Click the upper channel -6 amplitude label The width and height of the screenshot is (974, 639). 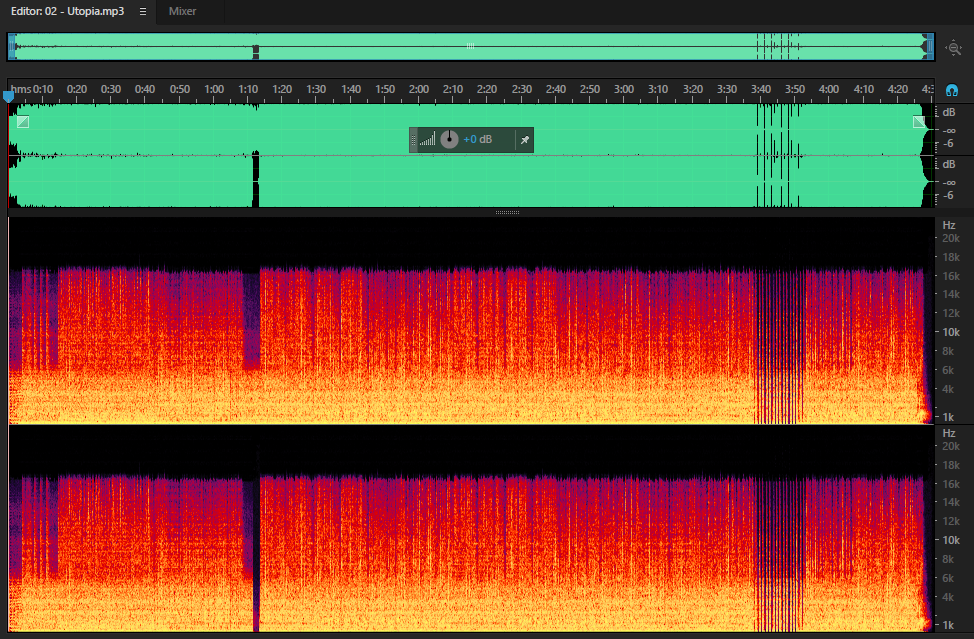tap(948, 143)
